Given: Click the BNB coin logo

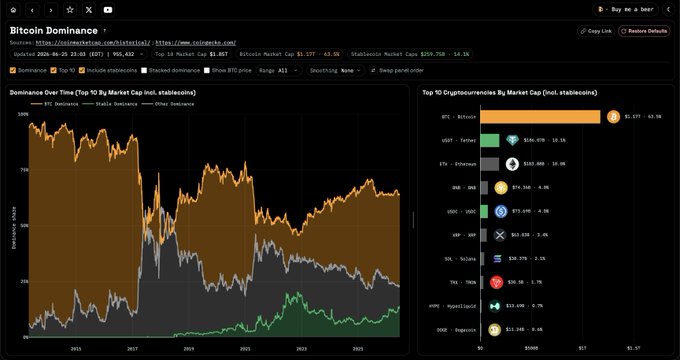Looking at the screenshot, I should tap(501, 187).
